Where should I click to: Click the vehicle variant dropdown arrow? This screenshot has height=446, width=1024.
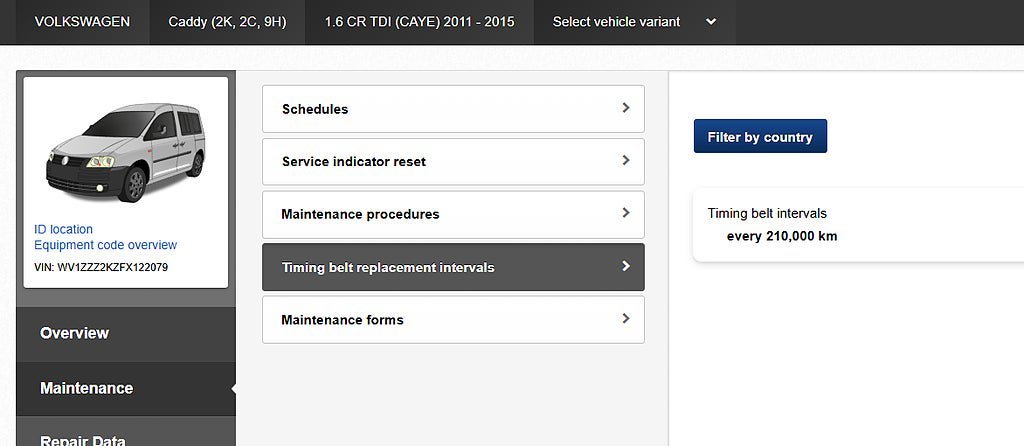(x=711, y=22)
